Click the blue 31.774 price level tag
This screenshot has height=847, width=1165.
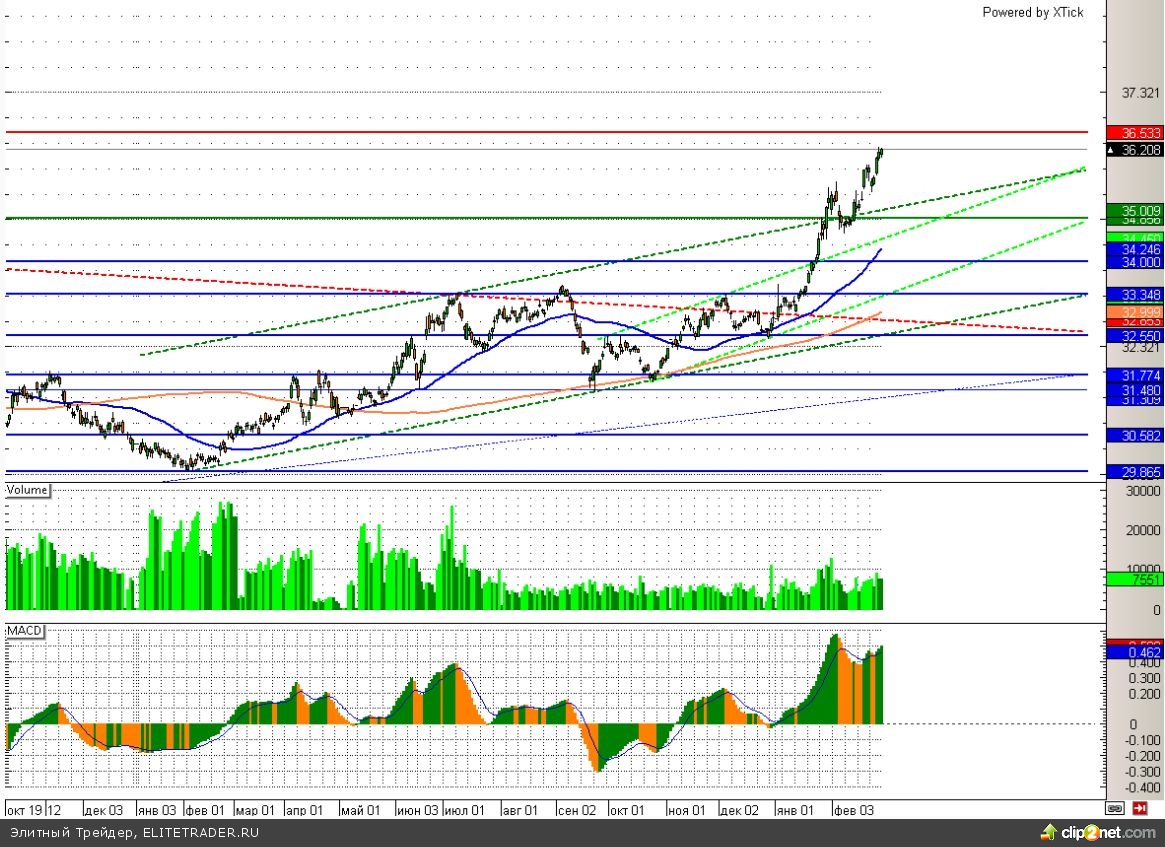click(1135, 374)
